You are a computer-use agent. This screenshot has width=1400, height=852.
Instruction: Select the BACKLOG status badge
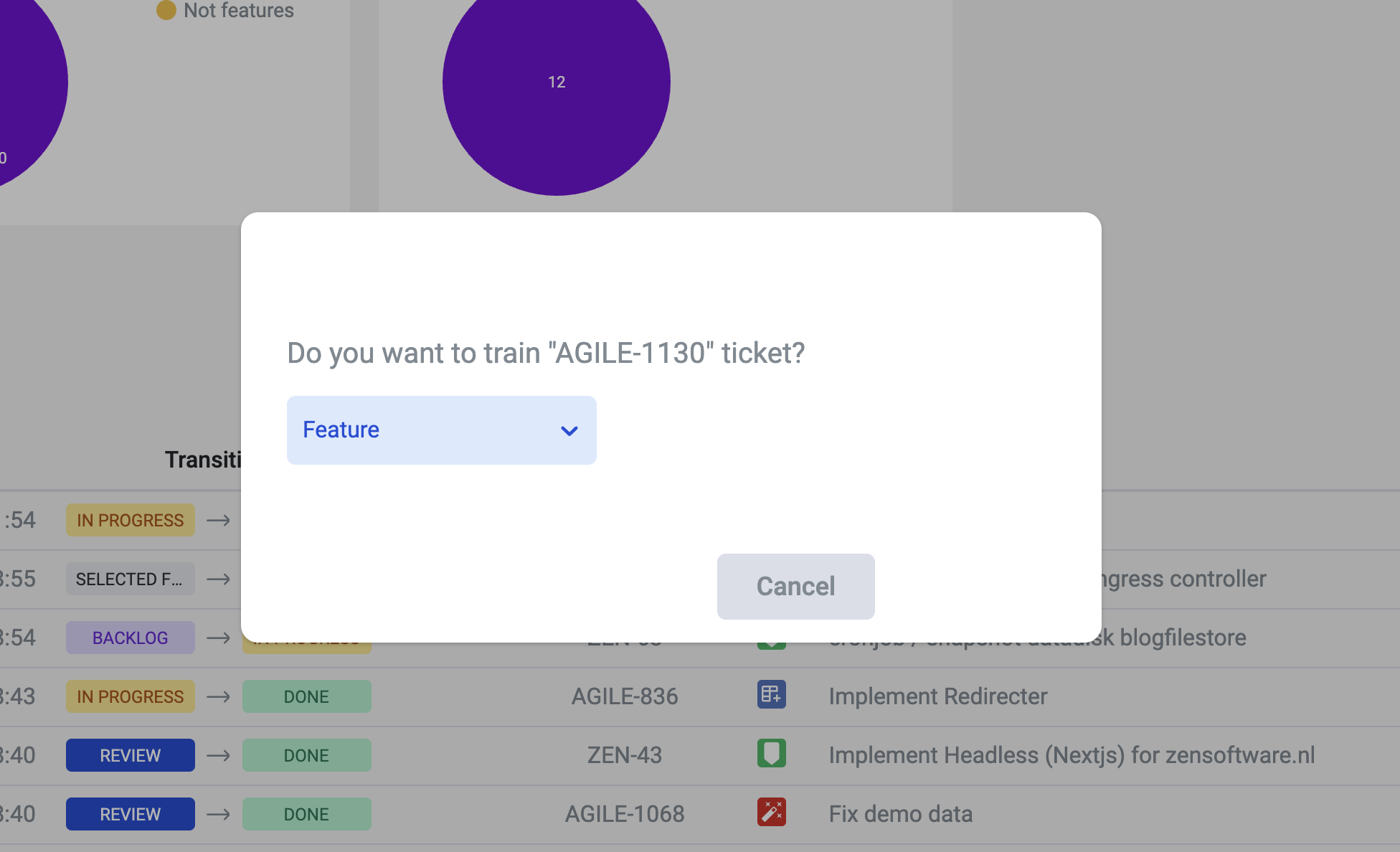tap(130, 638)
